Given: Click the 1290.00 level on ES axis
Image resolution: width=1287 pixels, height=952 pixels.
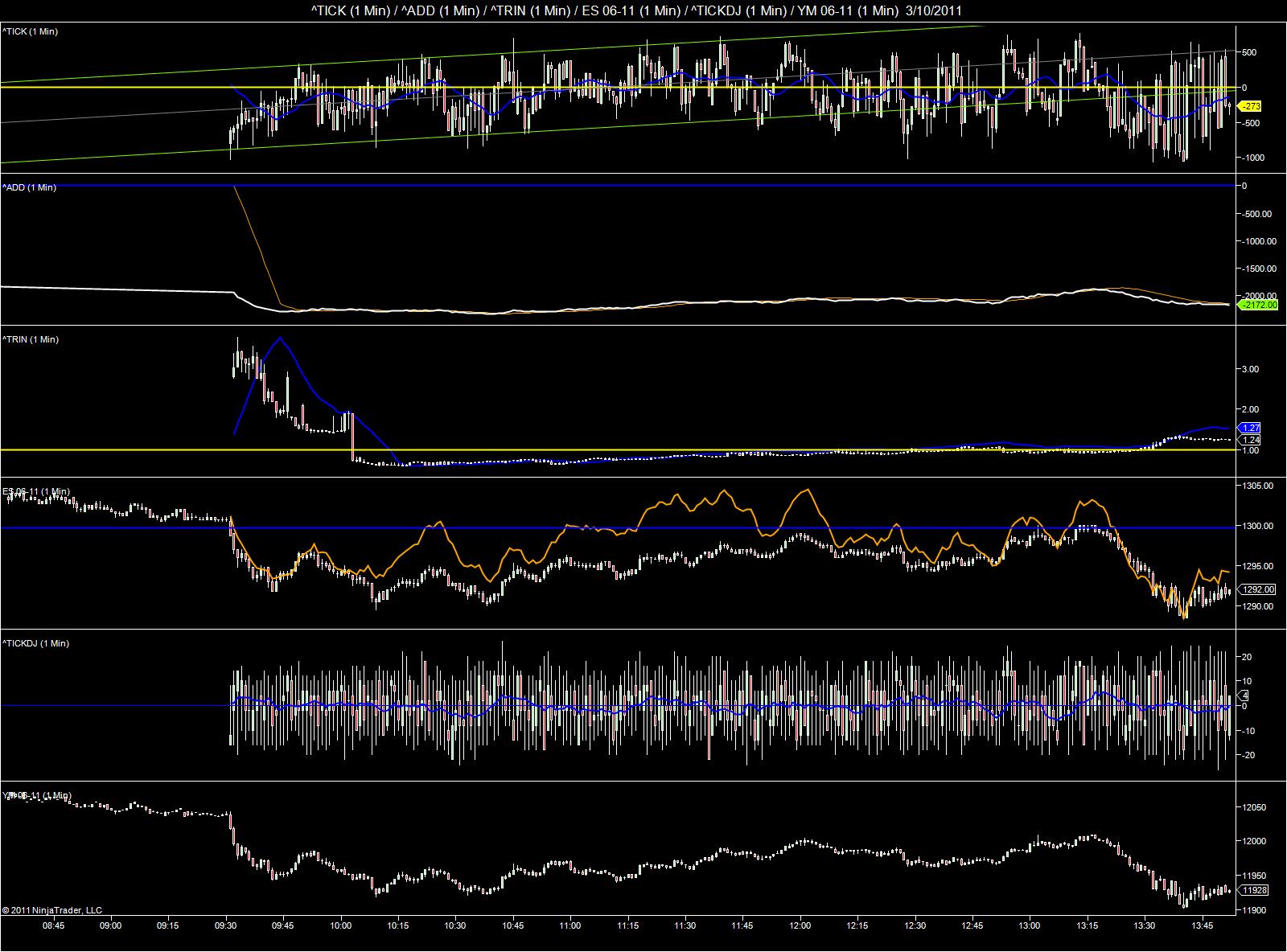Looking at the screenshot, I should pyautogui.click(x=1259, y=606).
